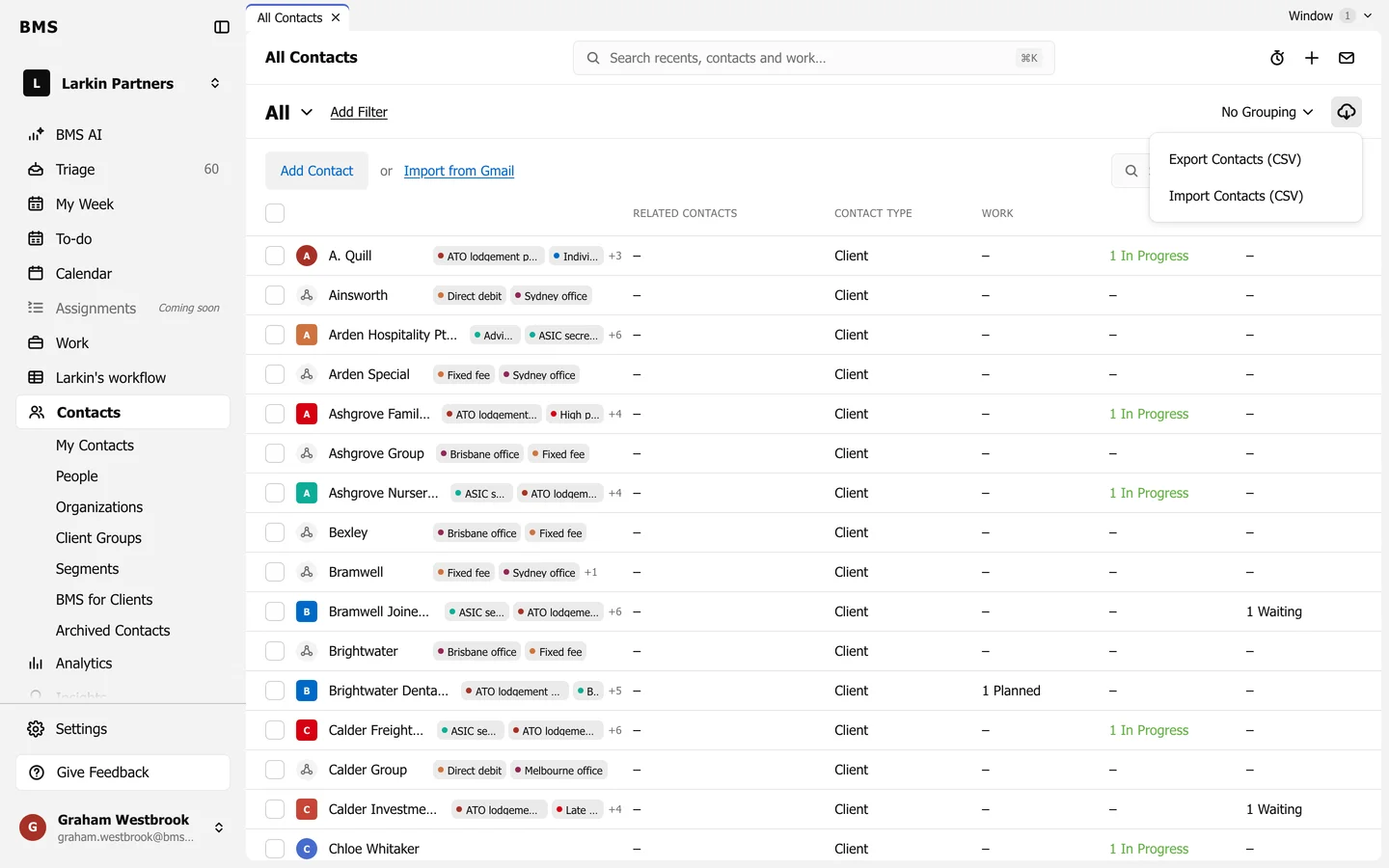1389x868 pixels.
Task: Go to My Week view
Action: (x=123, y=204)
